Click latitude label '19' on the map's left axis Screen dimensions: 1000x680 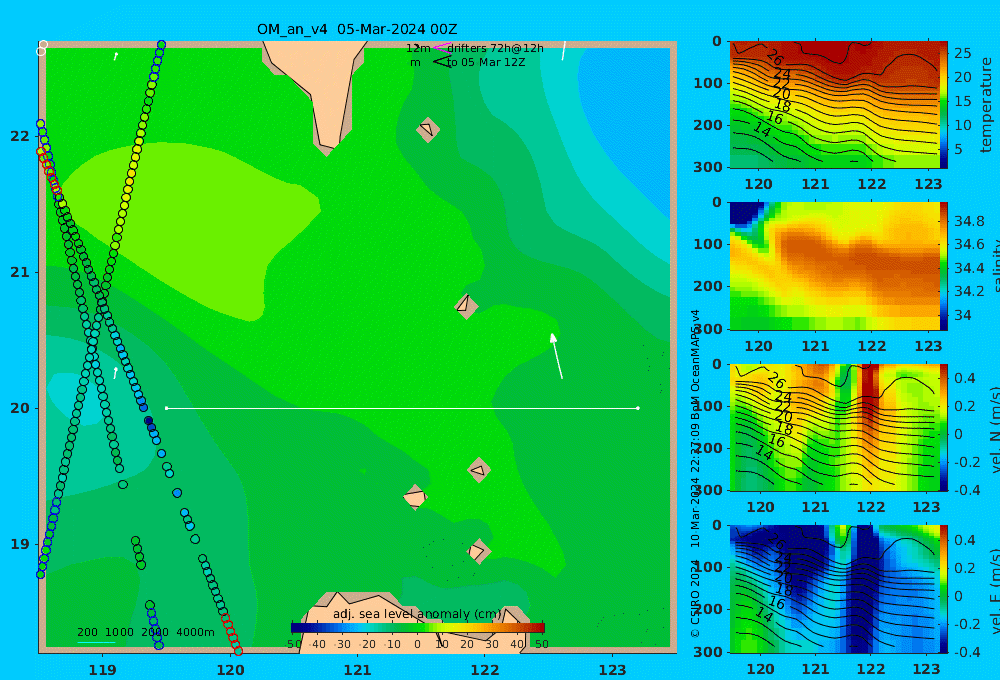[20, 544]
